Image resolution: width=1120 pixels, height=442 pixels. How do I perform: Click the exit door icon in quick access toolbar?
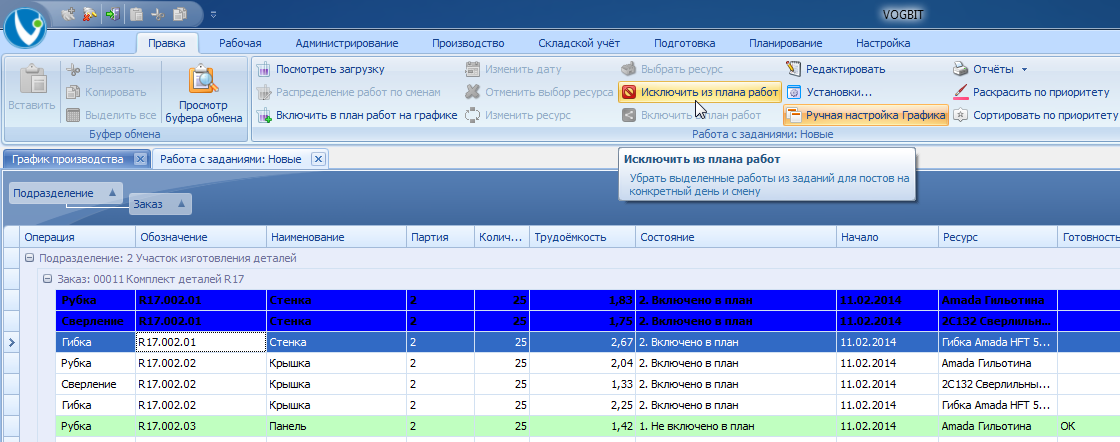point(112,13)
